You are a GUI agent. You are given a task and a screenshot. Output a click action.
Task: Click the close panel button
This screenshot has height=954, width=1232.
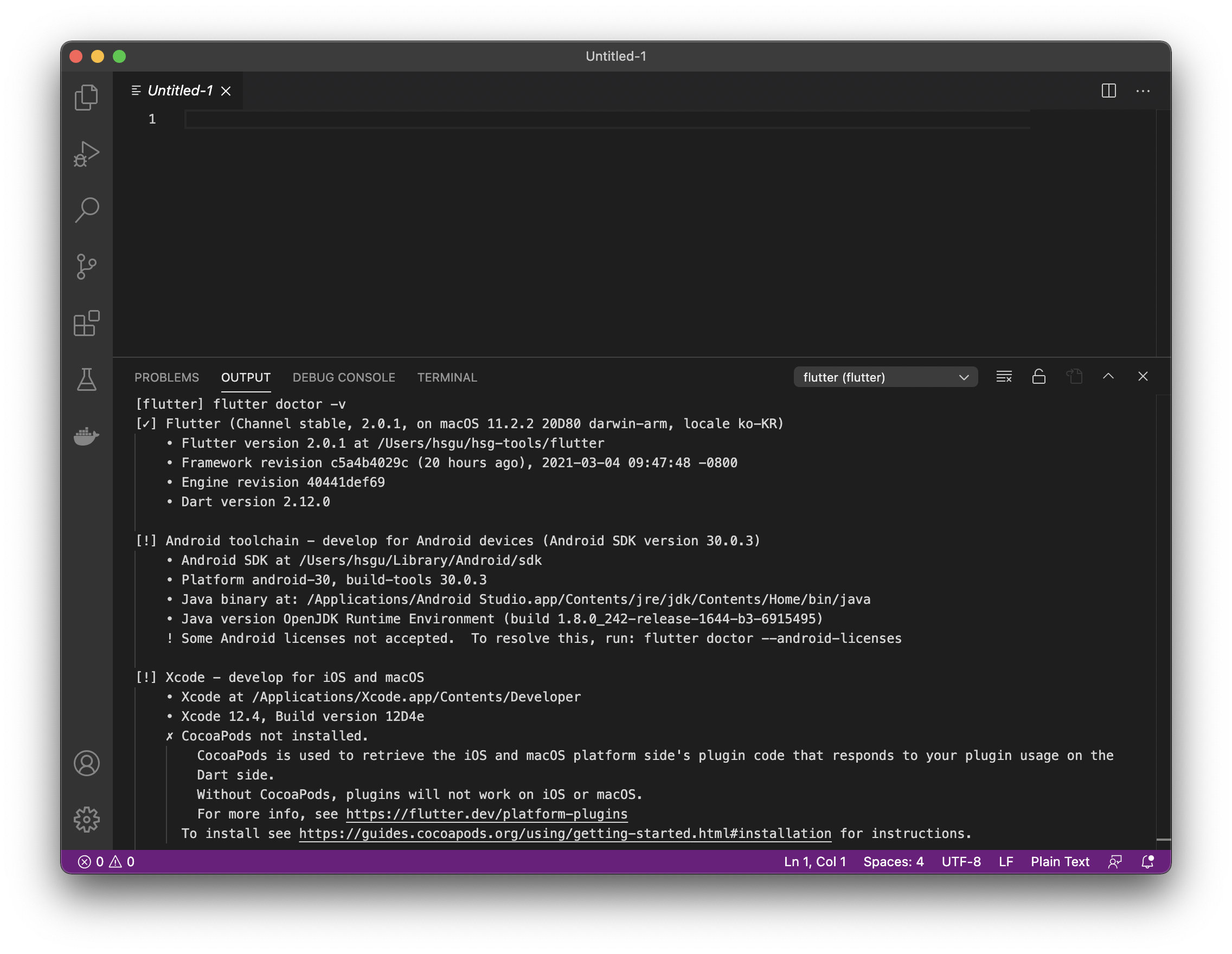[1143, 376]
